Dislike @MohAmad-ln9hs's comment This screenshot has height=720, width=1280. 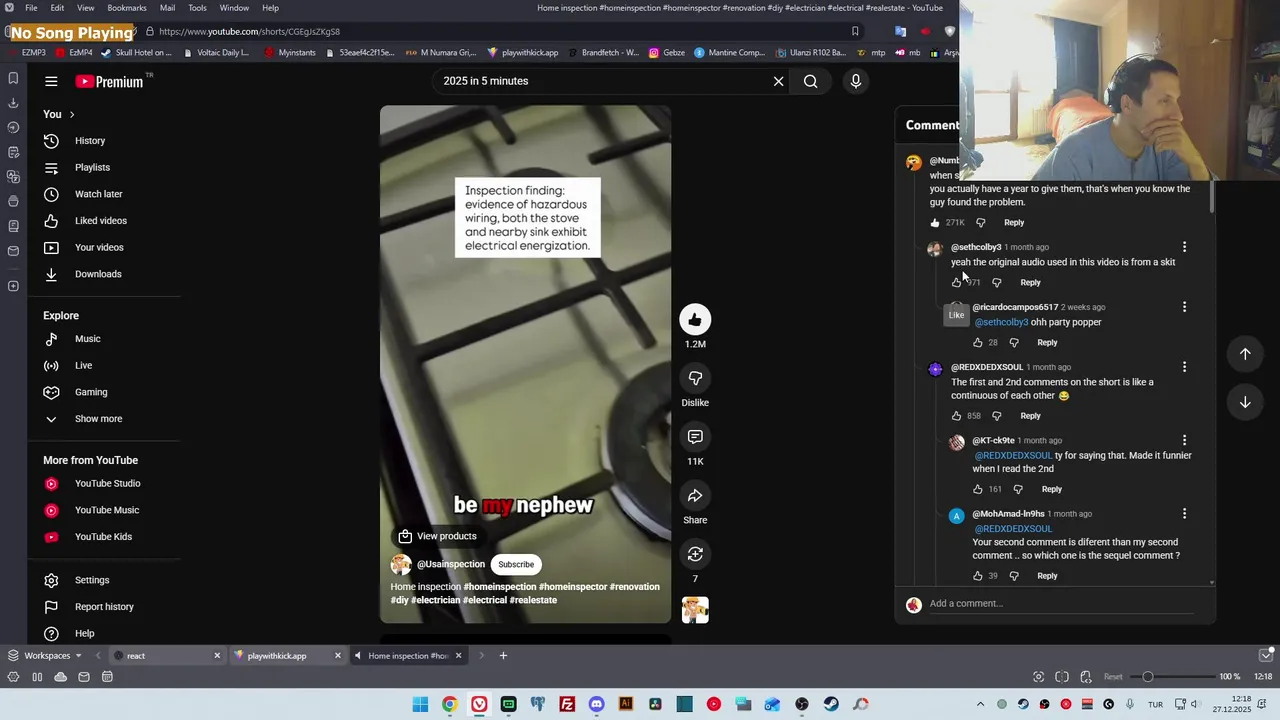tap(1014, 576)
